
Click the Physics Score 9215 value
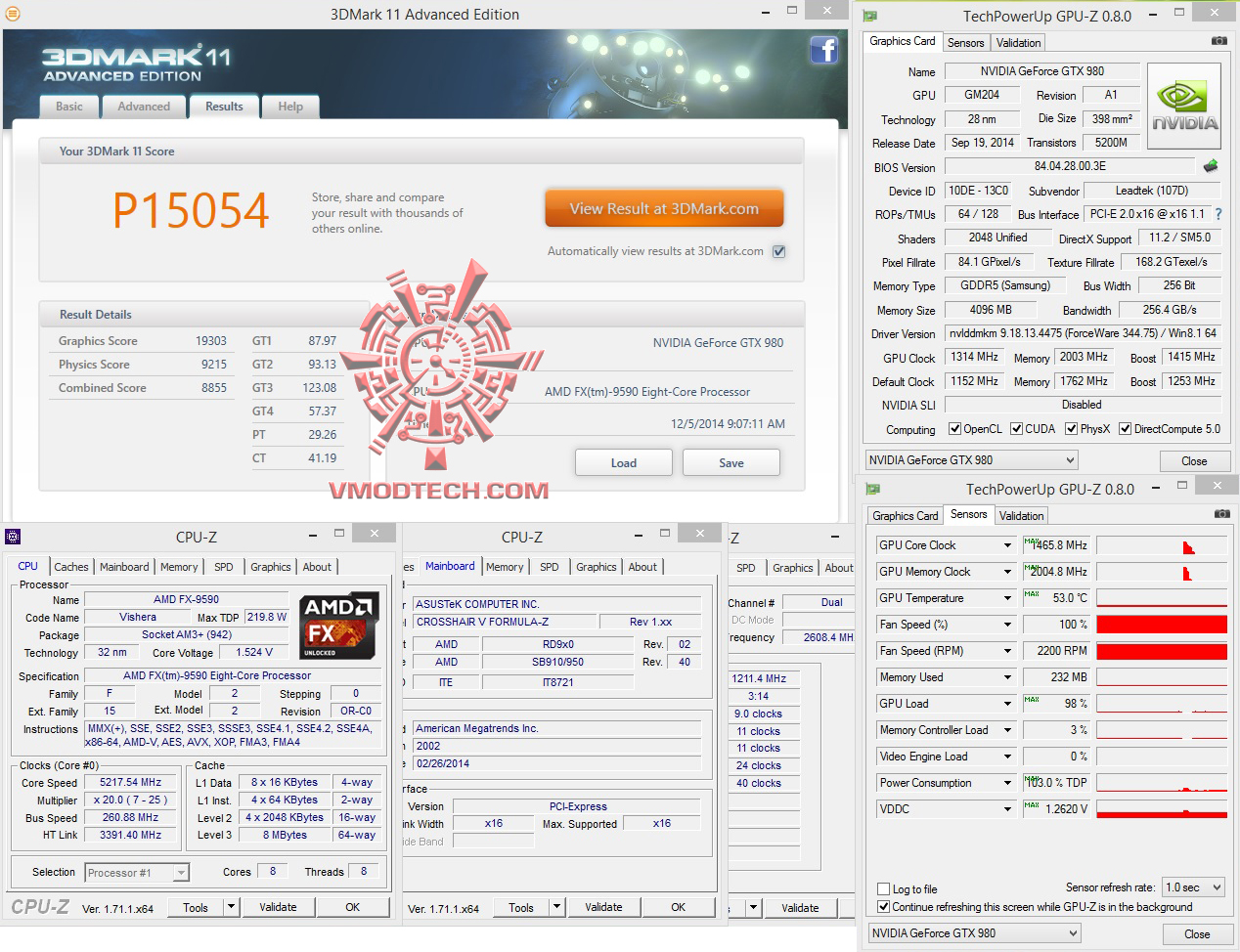[213, 365]
